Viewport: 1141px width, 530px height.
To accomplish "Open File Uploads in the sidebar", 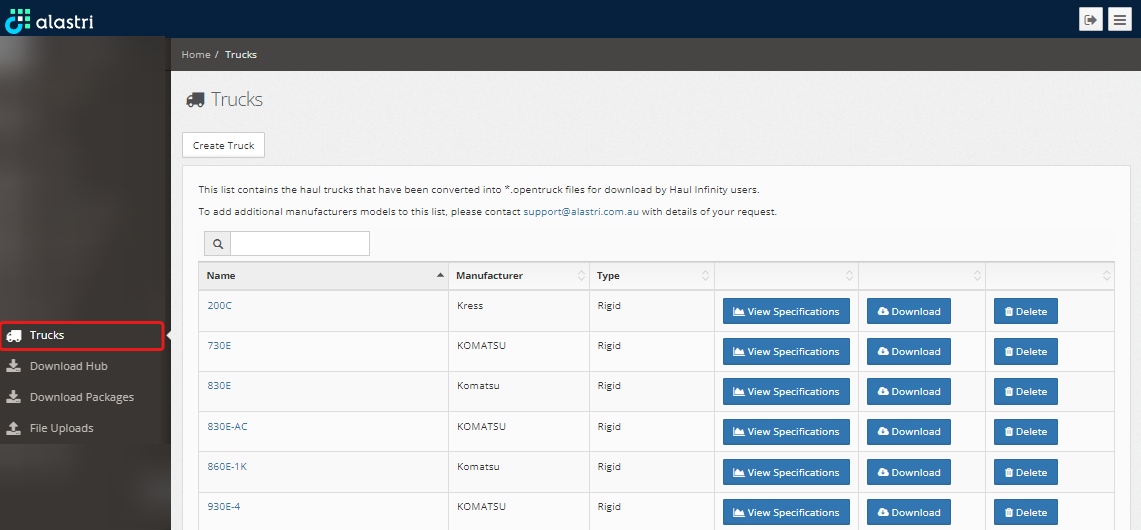I will (61, 429).
